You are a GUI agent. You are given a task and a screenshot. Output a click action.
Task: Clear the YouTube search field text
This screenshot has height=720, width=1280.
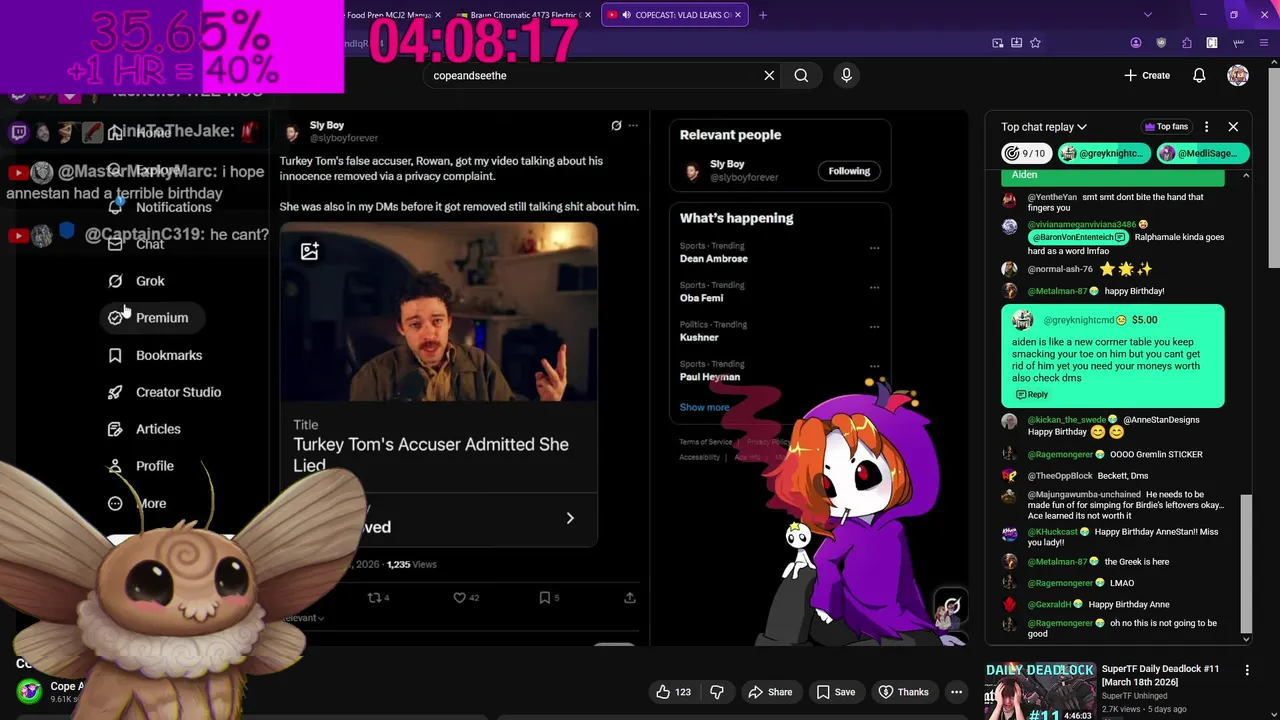click(769, 75)
